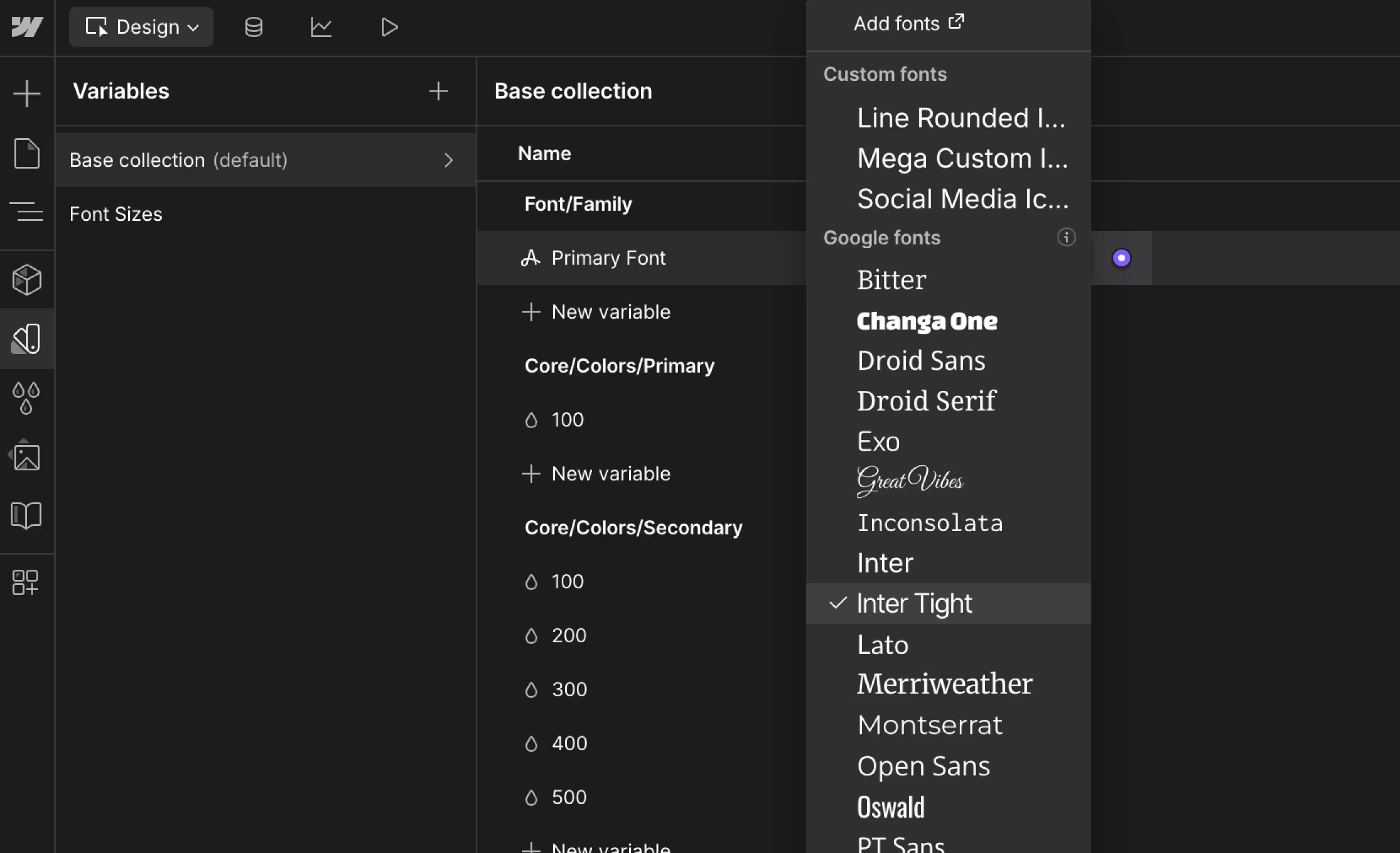Image resolution: width=1400 pixels, height=853 pixels.
Task: Open the Components cube icon
Action: (x=26, y=279)
